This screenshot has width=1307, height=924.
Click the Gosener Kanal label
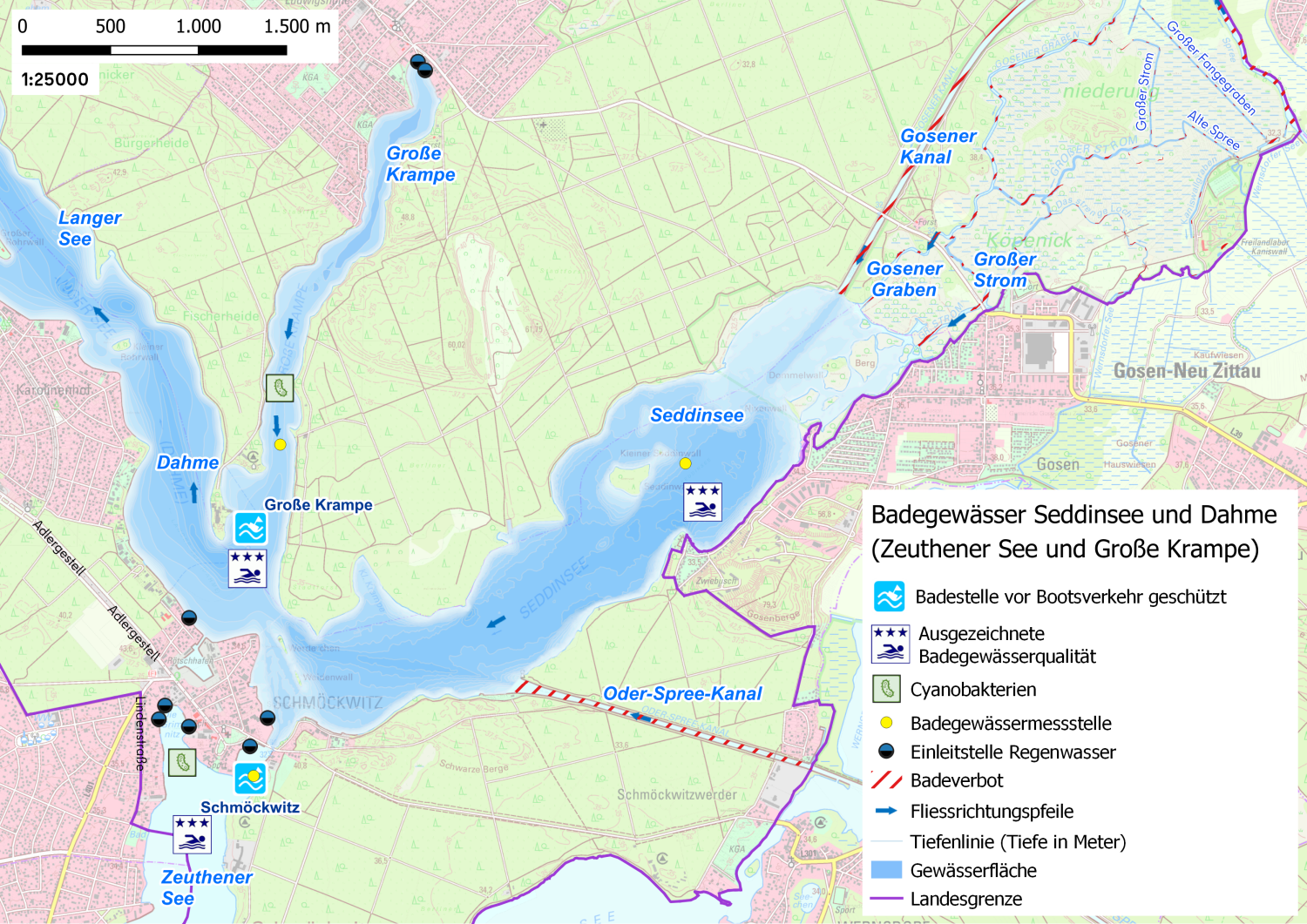938,146
